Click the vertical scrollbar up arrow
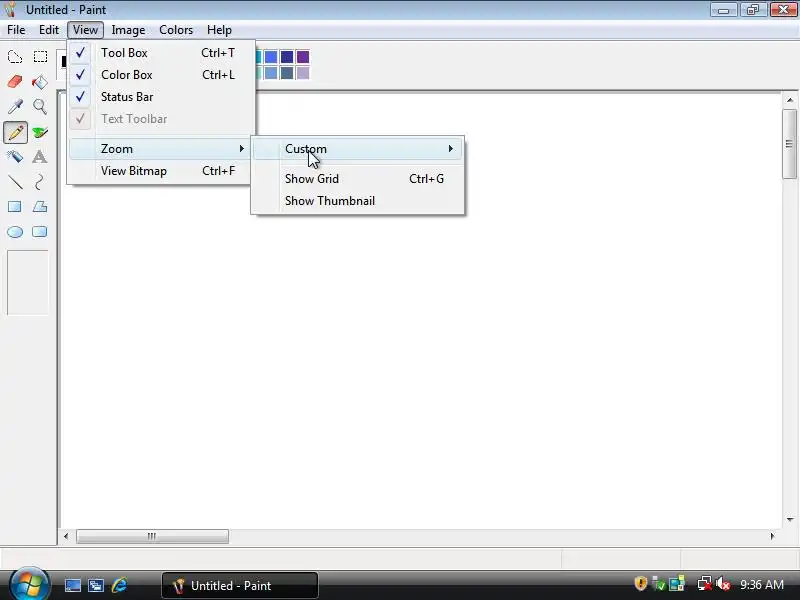This screenshot has width=800, height=600. pos(790,100)
